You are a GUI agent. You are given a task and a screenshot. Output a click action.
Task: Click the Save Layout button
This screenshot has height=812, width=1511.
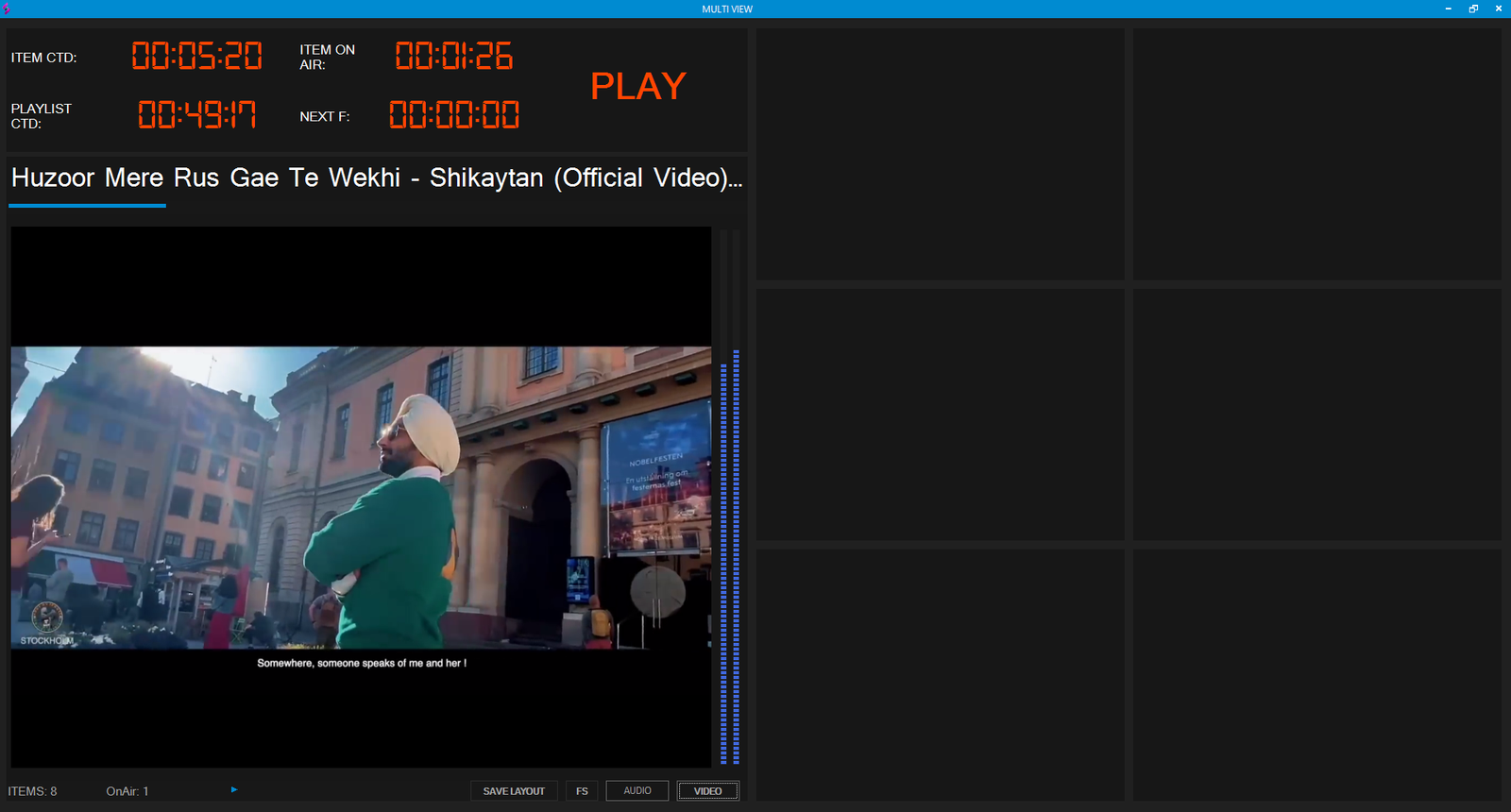[514, 791]
